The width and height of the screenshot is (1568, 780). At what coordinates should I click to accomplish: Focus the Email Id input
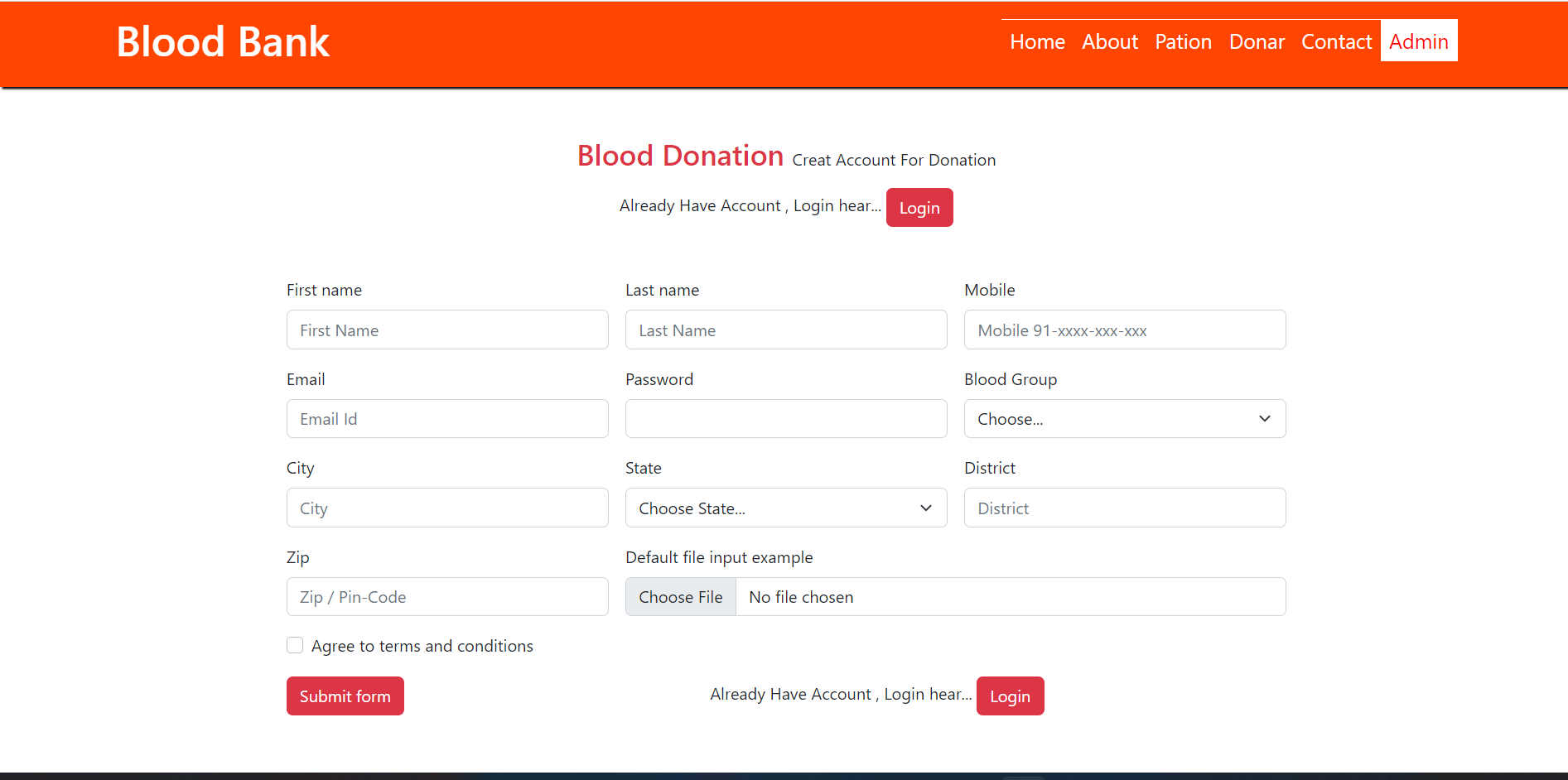click(447, 418)
